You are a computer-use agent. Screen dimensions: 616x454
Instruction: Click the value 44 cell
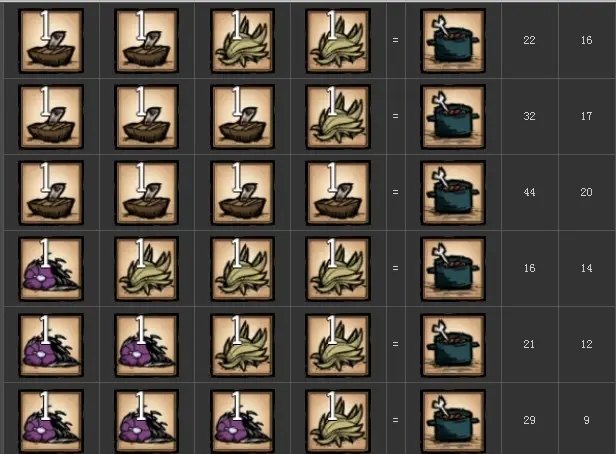pos(529,192)
